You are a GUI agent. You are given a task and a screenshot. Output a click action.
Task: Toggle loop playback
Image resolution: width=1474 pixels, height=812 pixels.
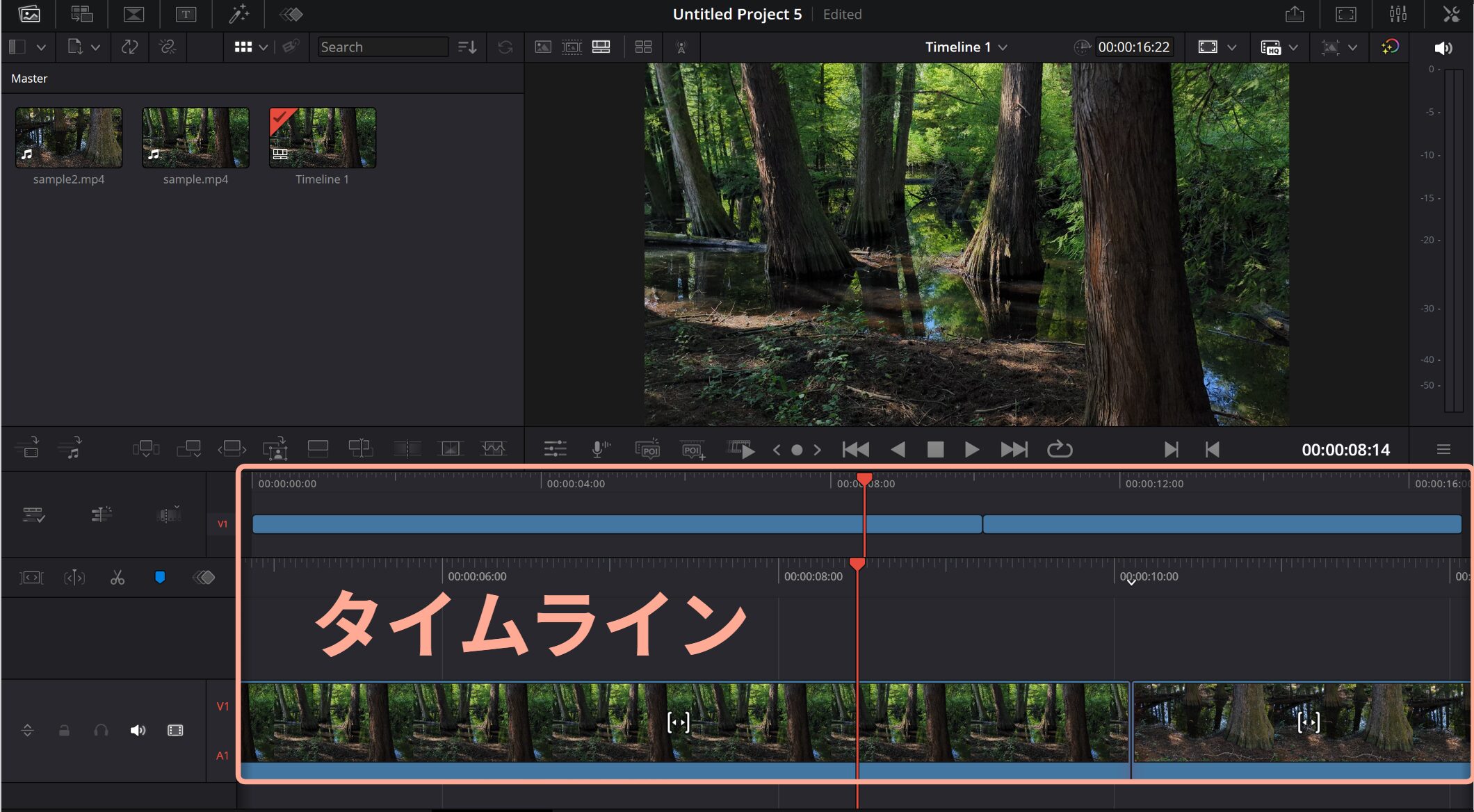1060,450
